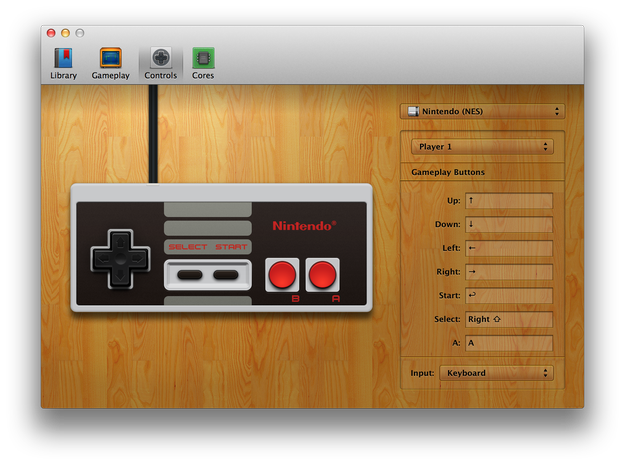
Task: Click the Left key binding field
Action: [509, 248]
